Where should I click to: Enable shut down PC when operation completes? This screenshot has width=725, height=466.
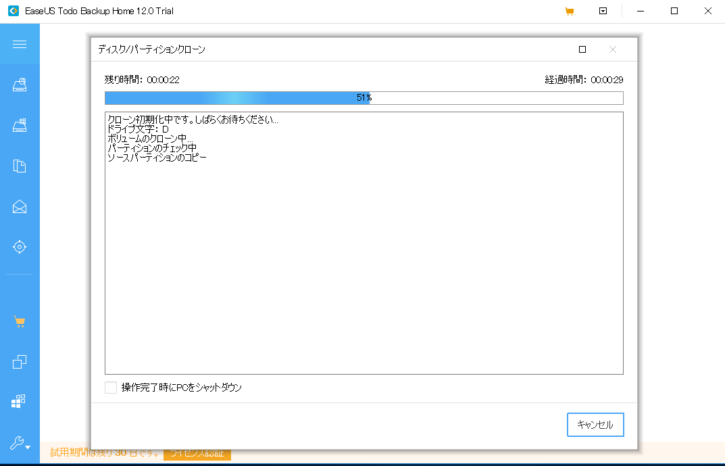(111, 387)
